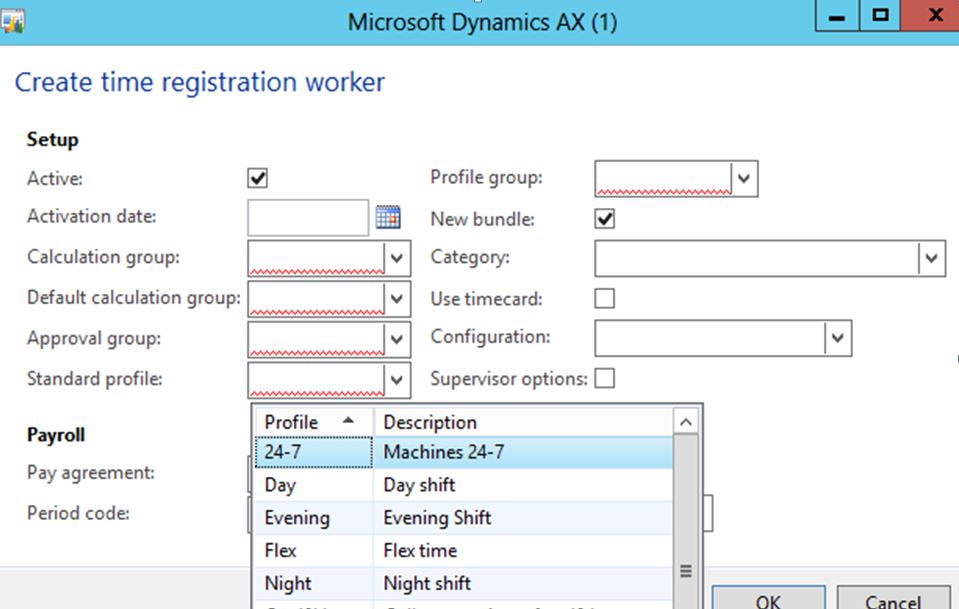Expand the Approval group dropdown
Screen dimensions: 959x609
click(398, 339)
